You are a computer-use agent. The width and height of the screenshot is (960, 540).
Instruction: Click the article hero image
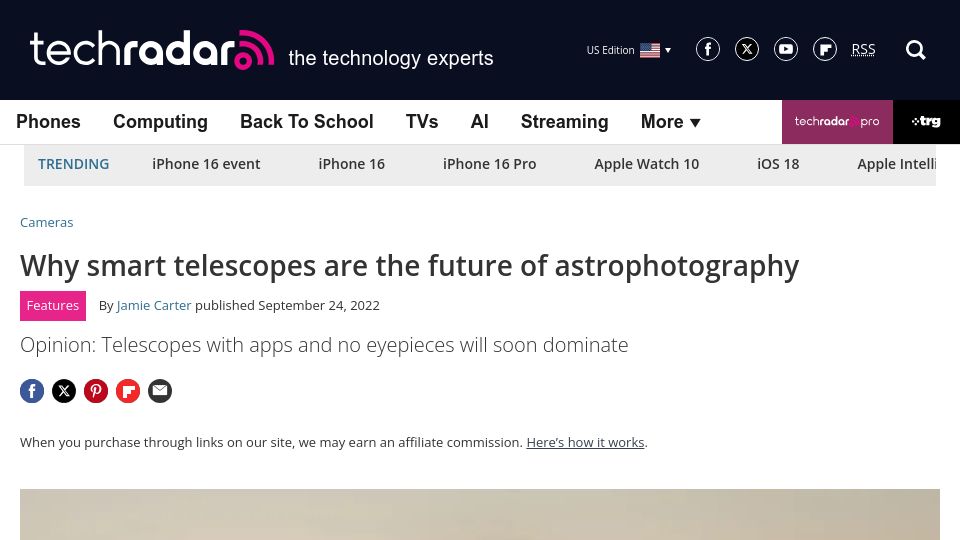pyautogui.click(x=480, y=514)
